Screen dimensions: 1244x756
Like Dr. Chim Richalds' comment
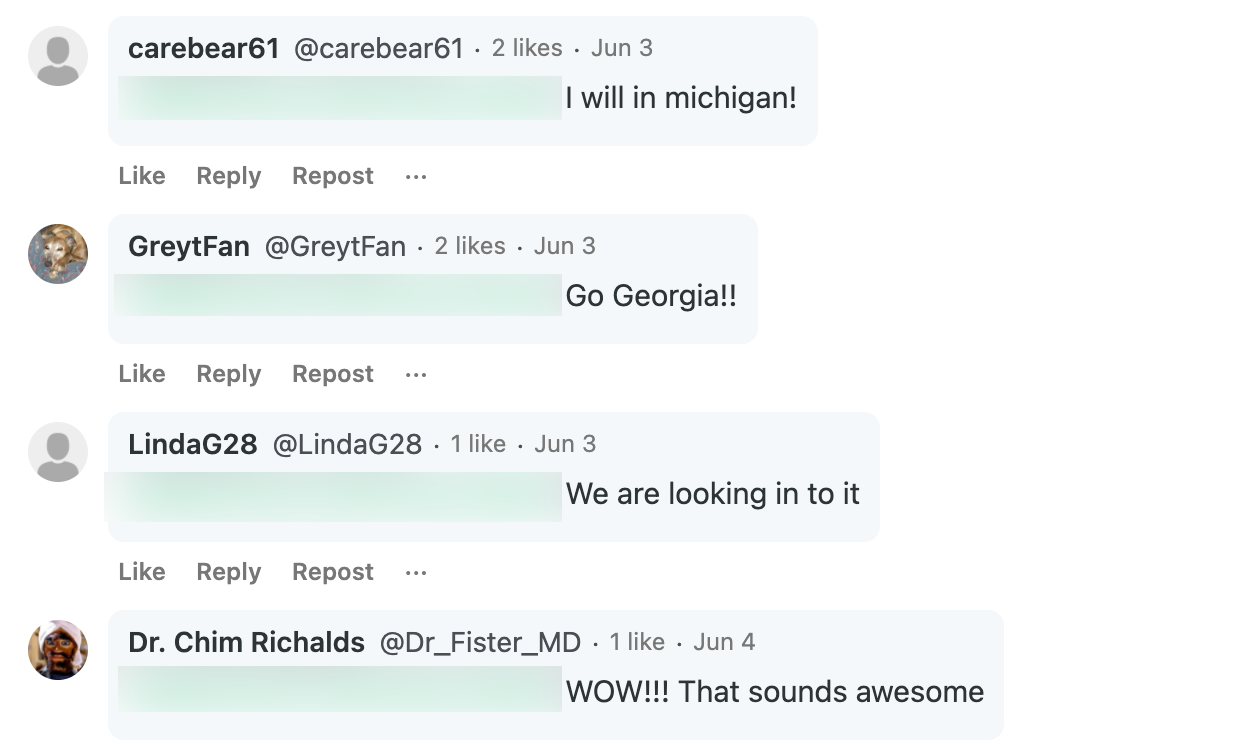click(x=141, y=750)
